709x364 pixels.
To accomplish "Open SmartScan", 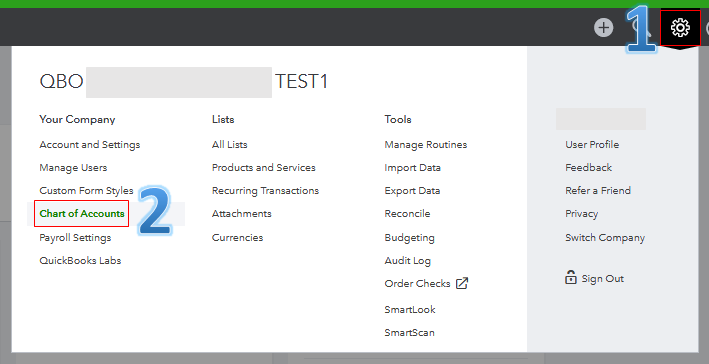I will point(409,333).
